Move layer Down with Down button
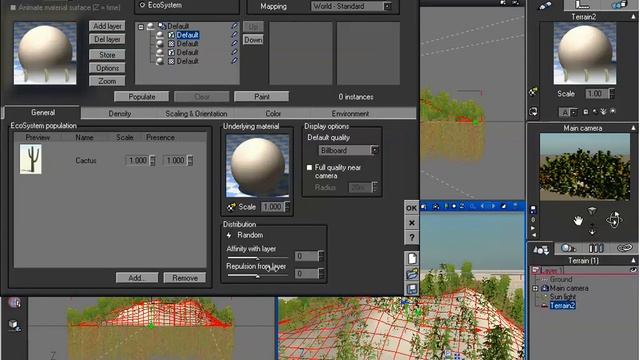The height and width of the screenshot is (360, 640). [253, 40]
